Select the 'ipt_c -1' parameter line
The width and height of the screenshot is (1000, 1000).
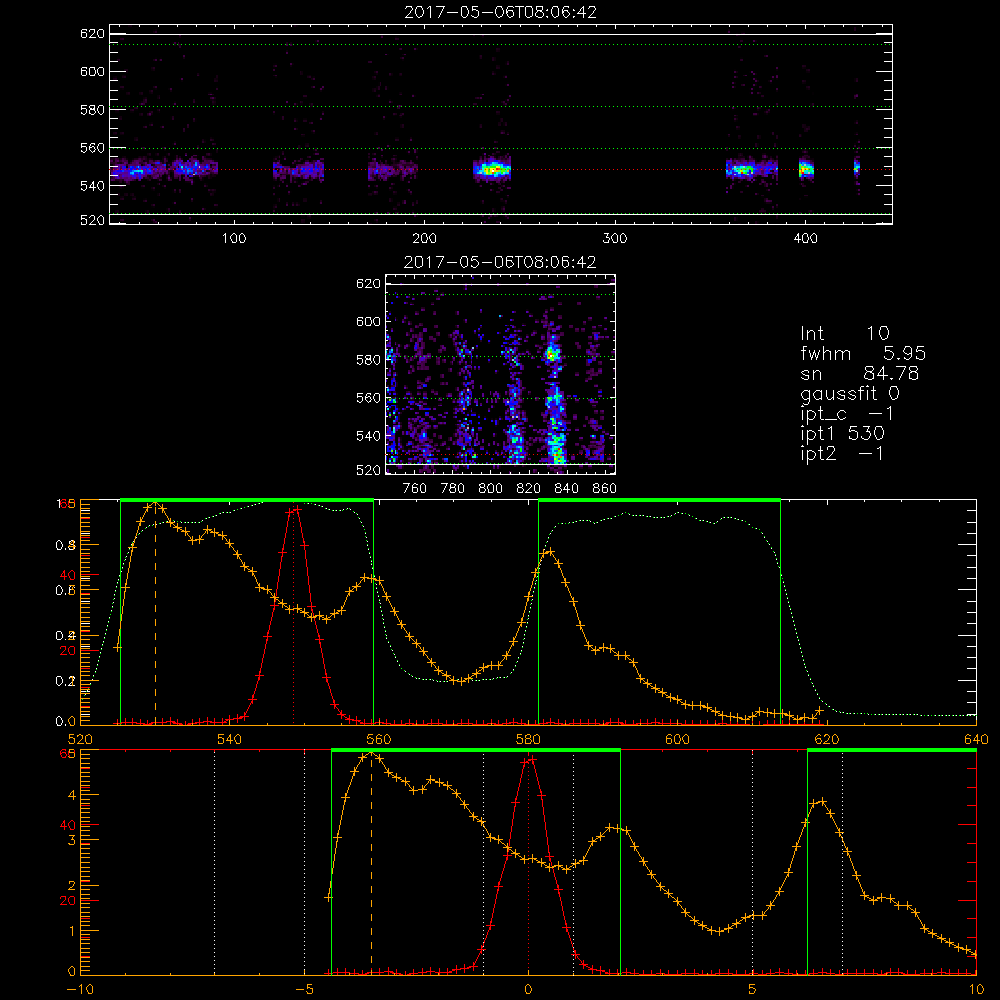click(x=847, y=414)
